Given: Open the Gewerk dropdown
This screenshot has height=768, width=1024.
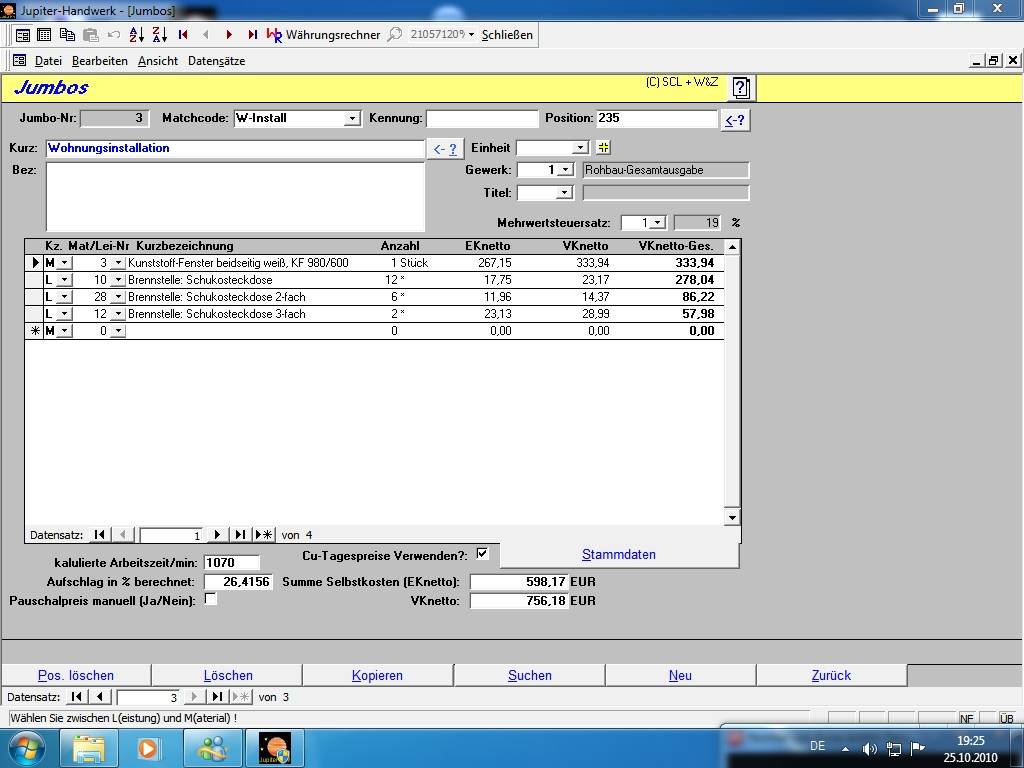Looking at the screenshot, I should (565, 170).
